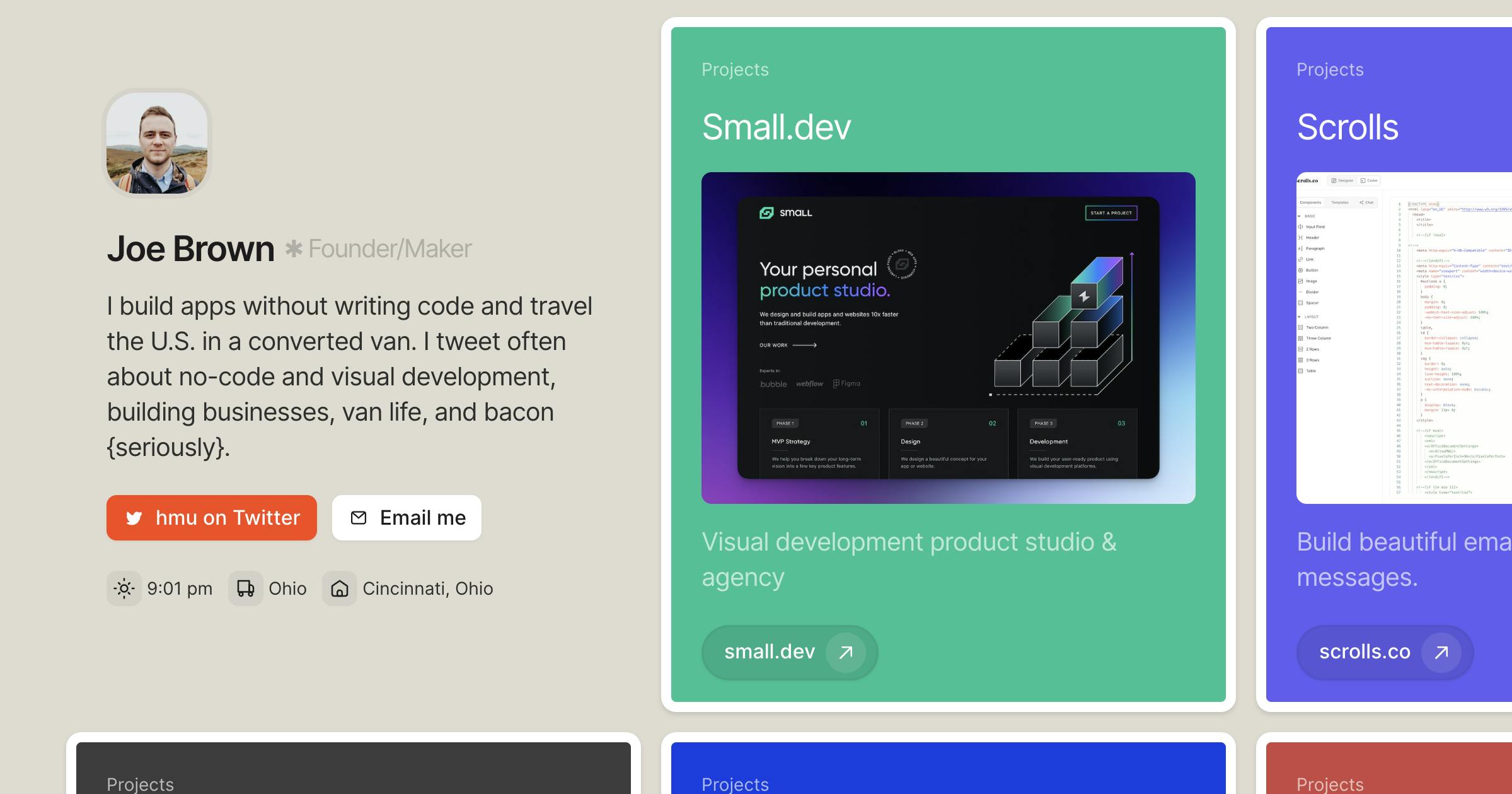
Task: Click the MVP Strategy phase card
Action: point(819,444)
